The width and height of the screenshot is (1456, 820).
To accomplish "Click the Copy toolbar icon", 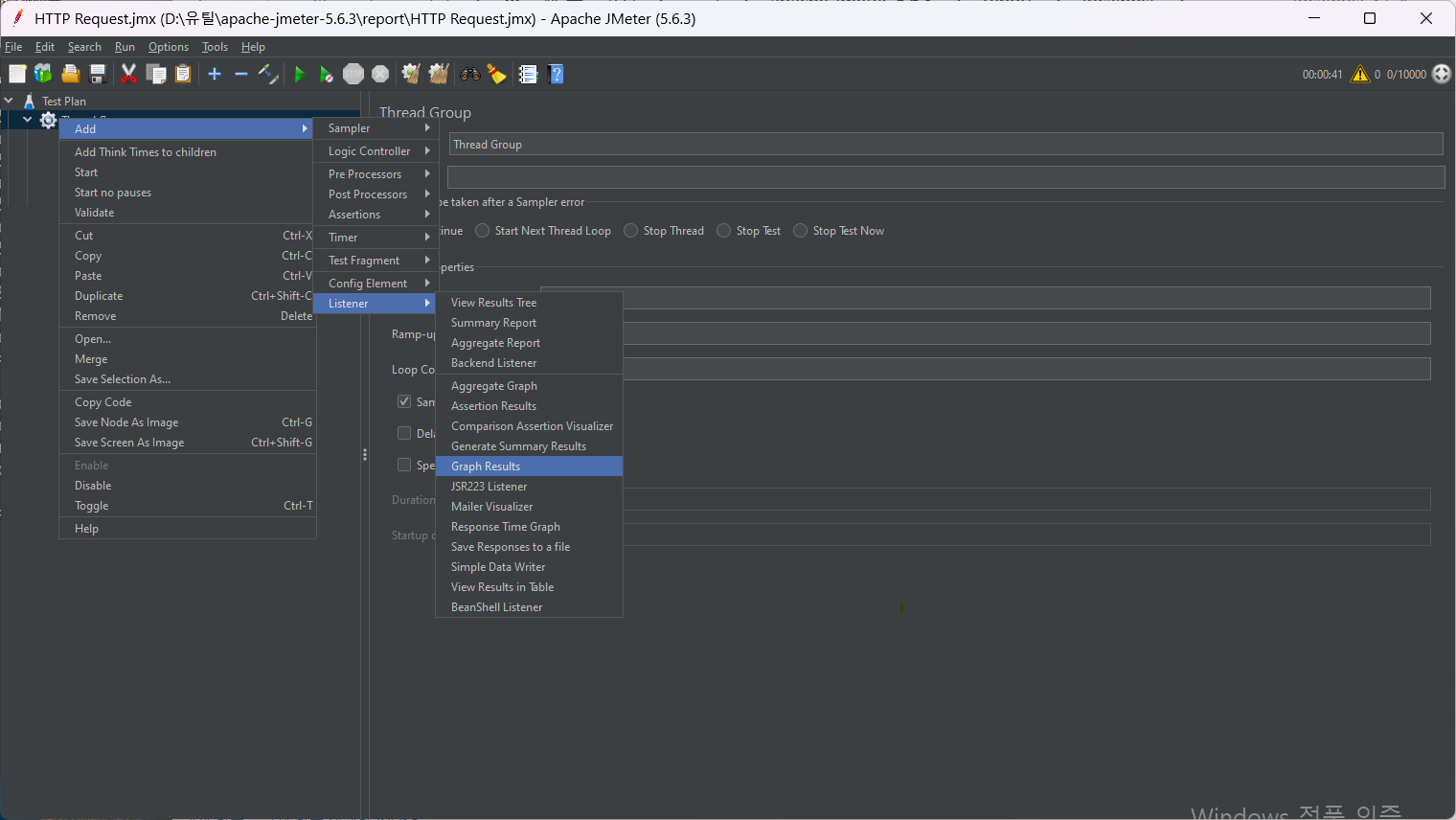I will point(156,74).
